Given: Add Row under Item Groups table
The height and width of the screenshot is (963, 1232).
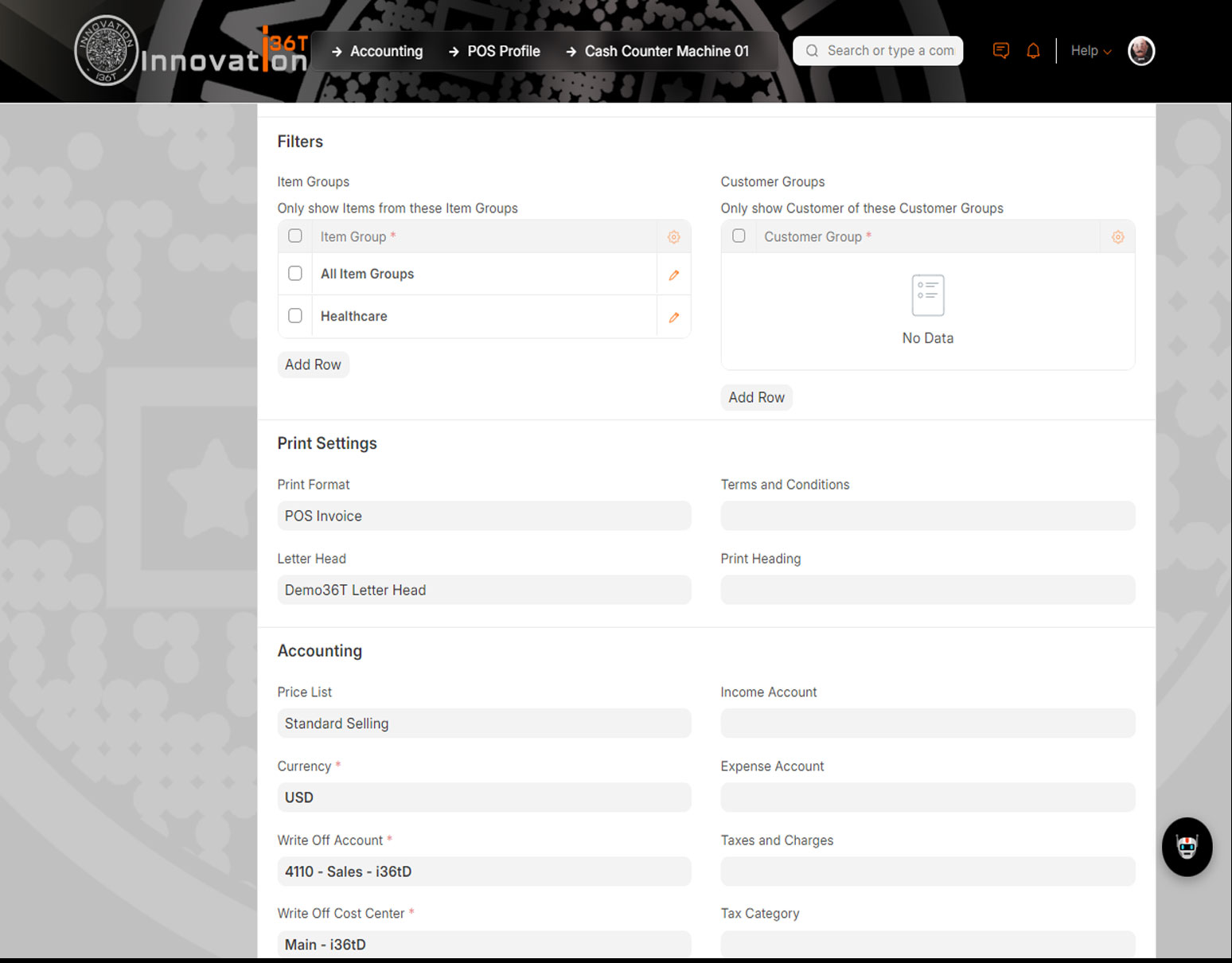Looking at the screenshot, I should coord(313,365).
